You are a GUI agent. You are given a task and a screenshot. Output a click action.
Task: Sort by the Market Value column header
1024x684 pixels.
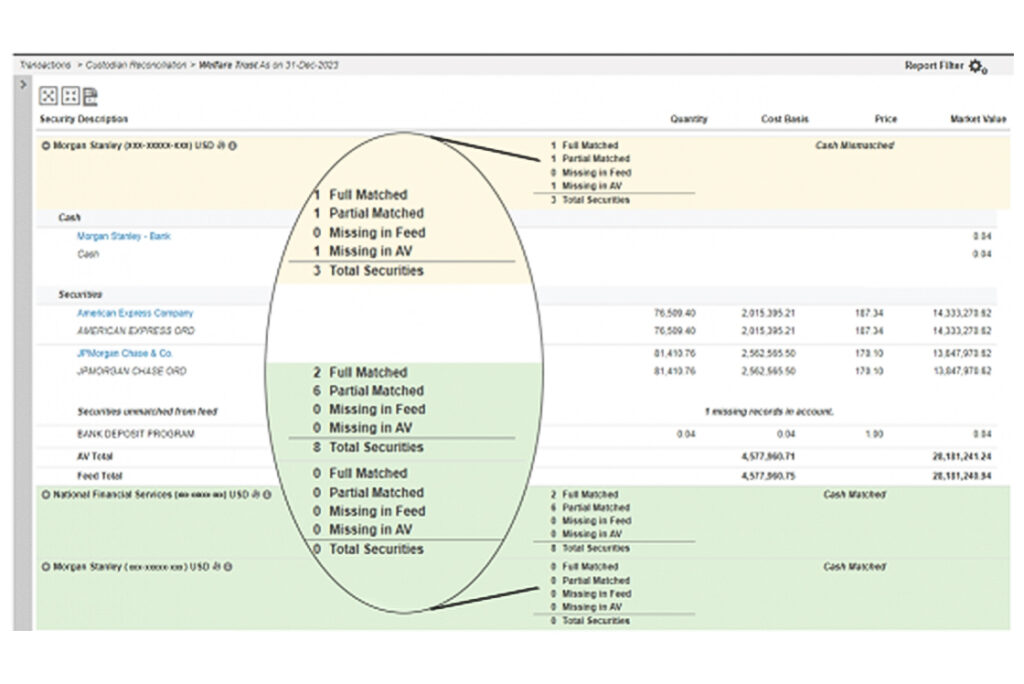tap(977, 119)
